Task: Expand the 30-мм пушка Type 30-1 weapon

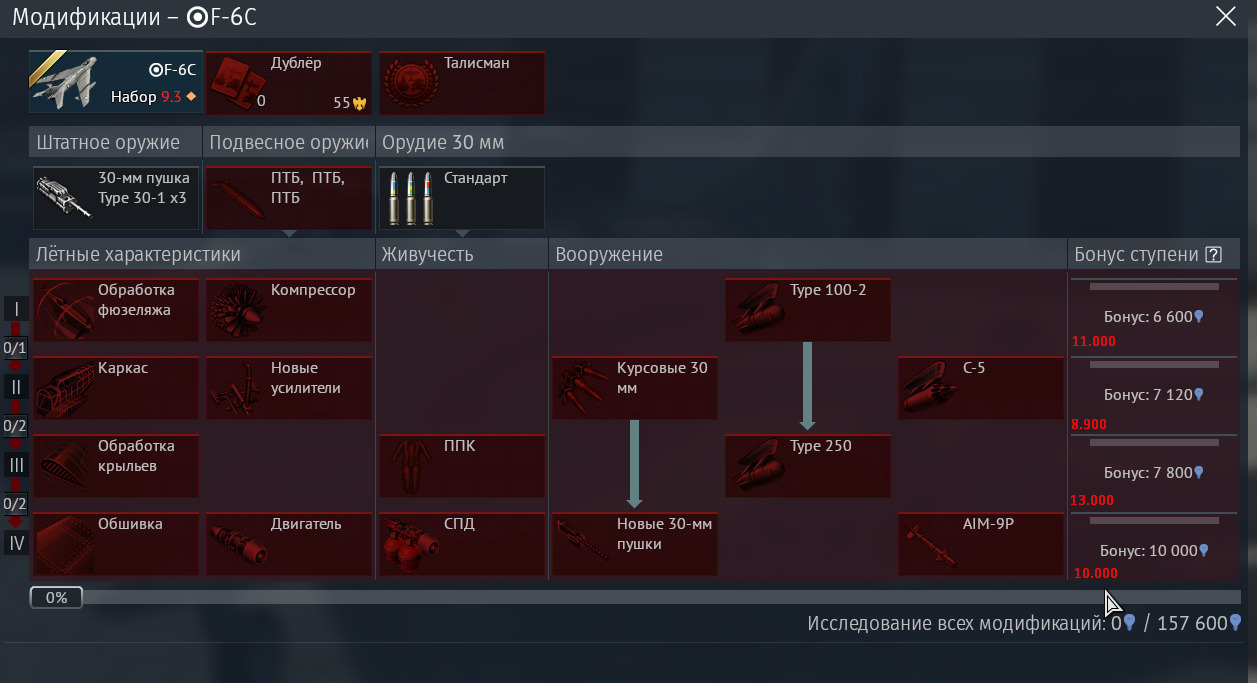Action: click(x=115, y=198)
